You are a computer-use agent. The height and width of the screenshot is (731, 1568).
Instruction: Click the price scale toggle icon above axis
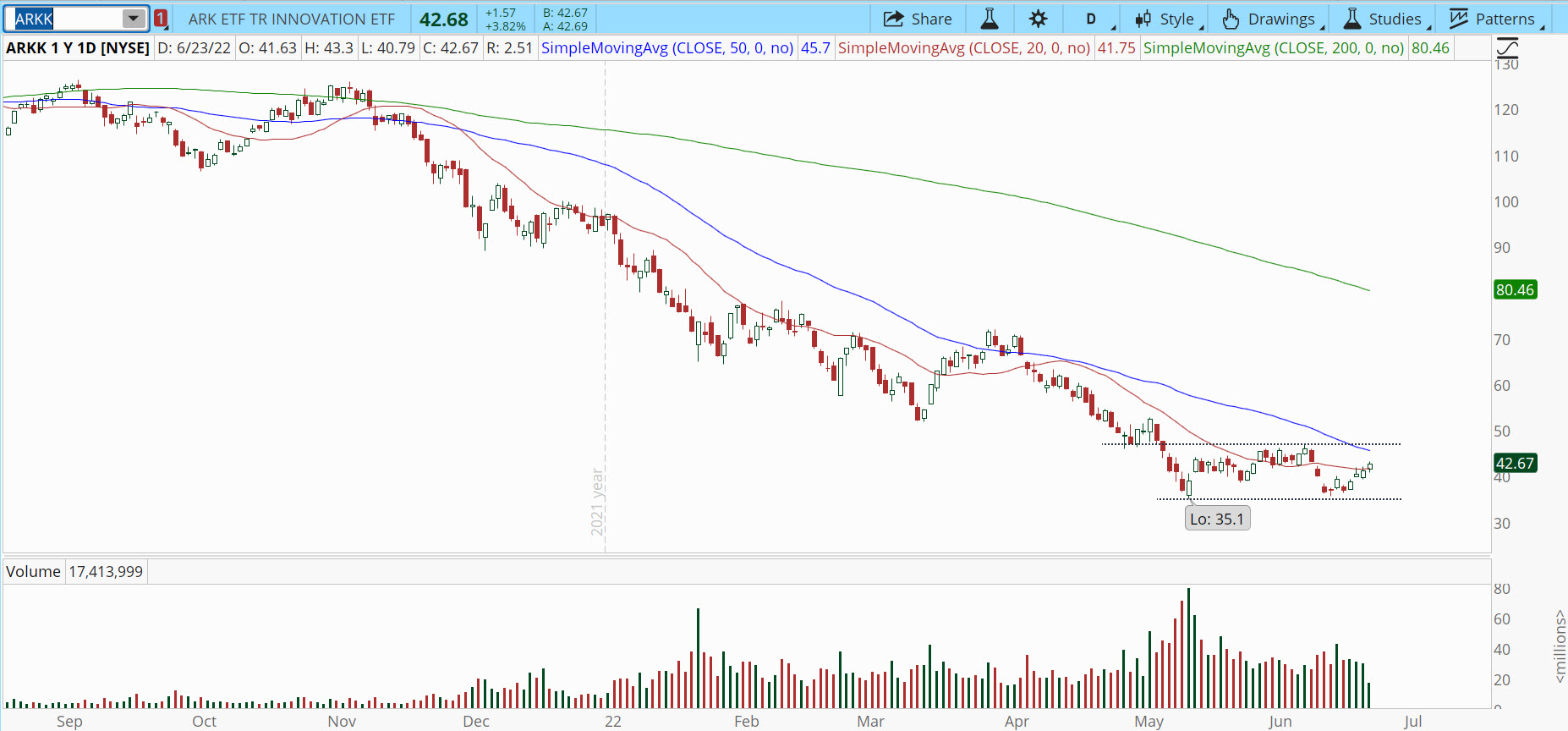pyautogui.click(x=1507, y=47)
